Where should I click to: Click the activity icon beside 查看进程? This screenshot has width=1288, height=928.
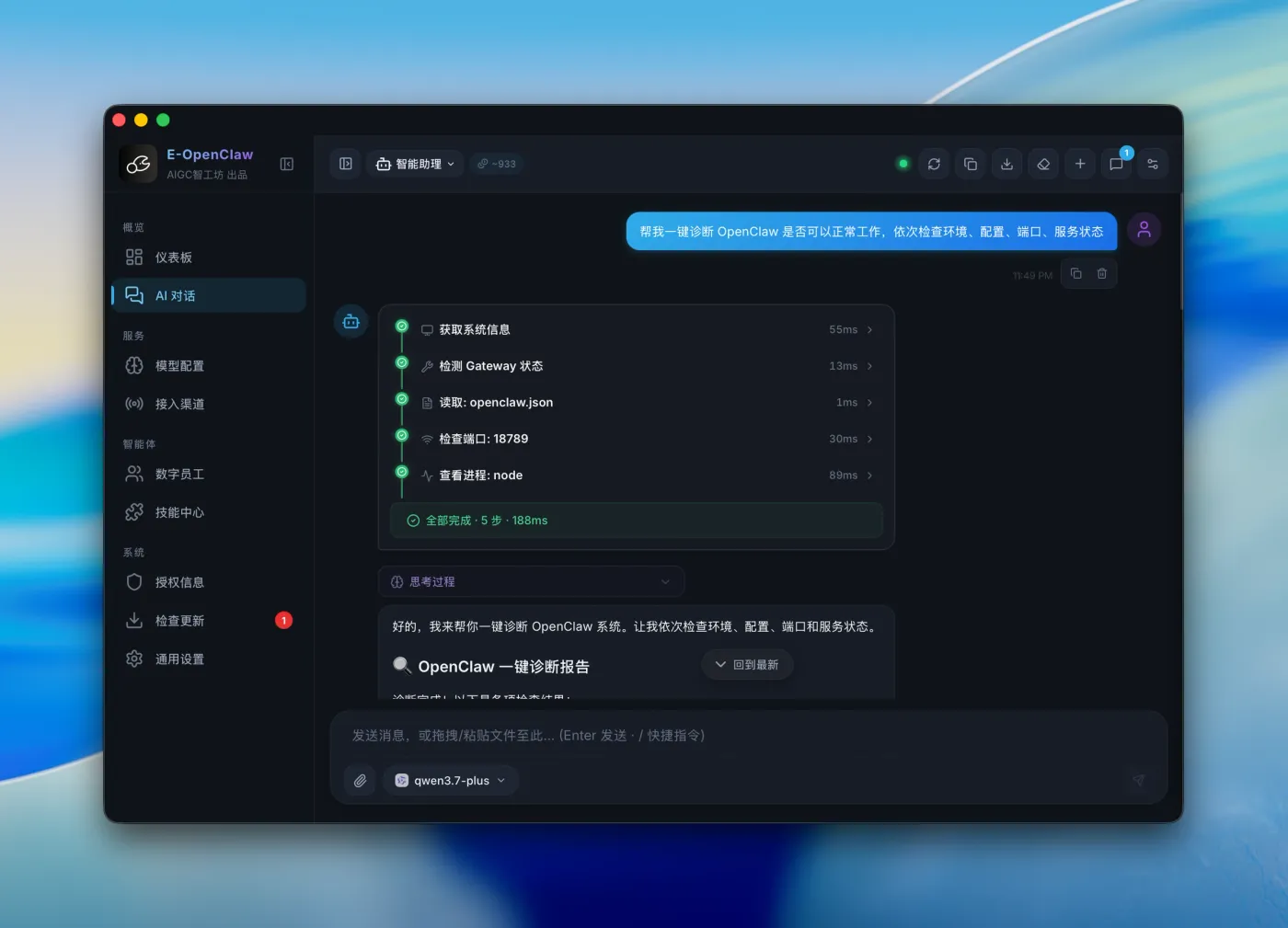[x=427, y=475]
